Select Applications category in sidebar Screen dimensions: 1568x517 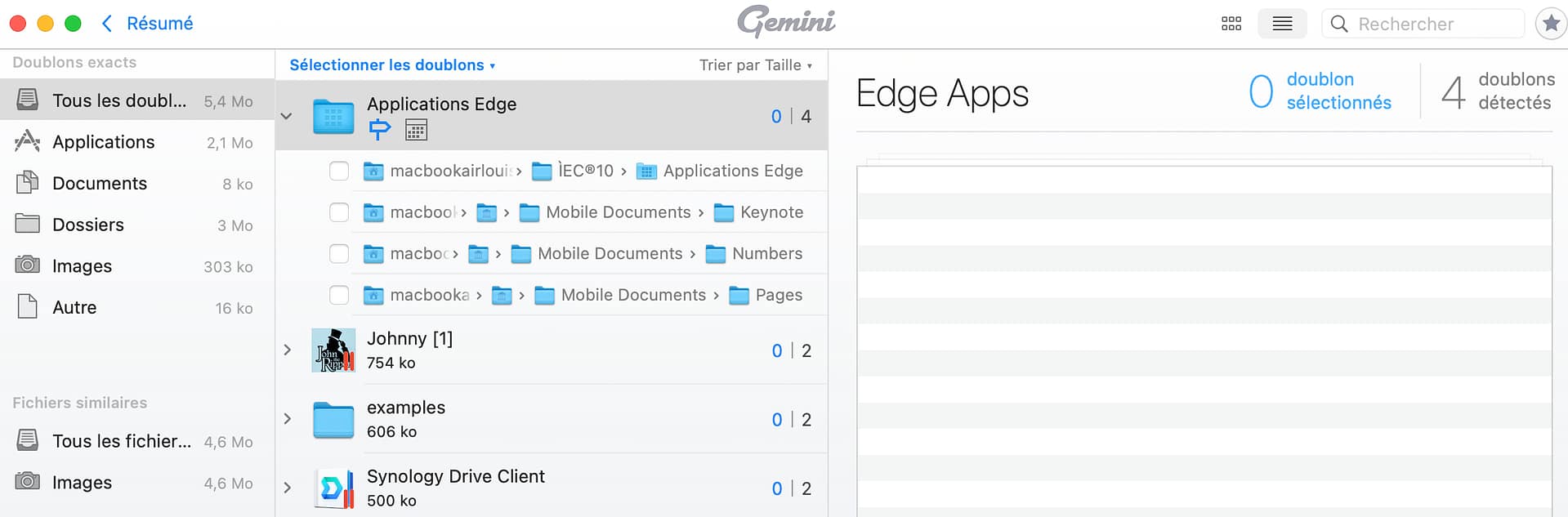point(103,142)
